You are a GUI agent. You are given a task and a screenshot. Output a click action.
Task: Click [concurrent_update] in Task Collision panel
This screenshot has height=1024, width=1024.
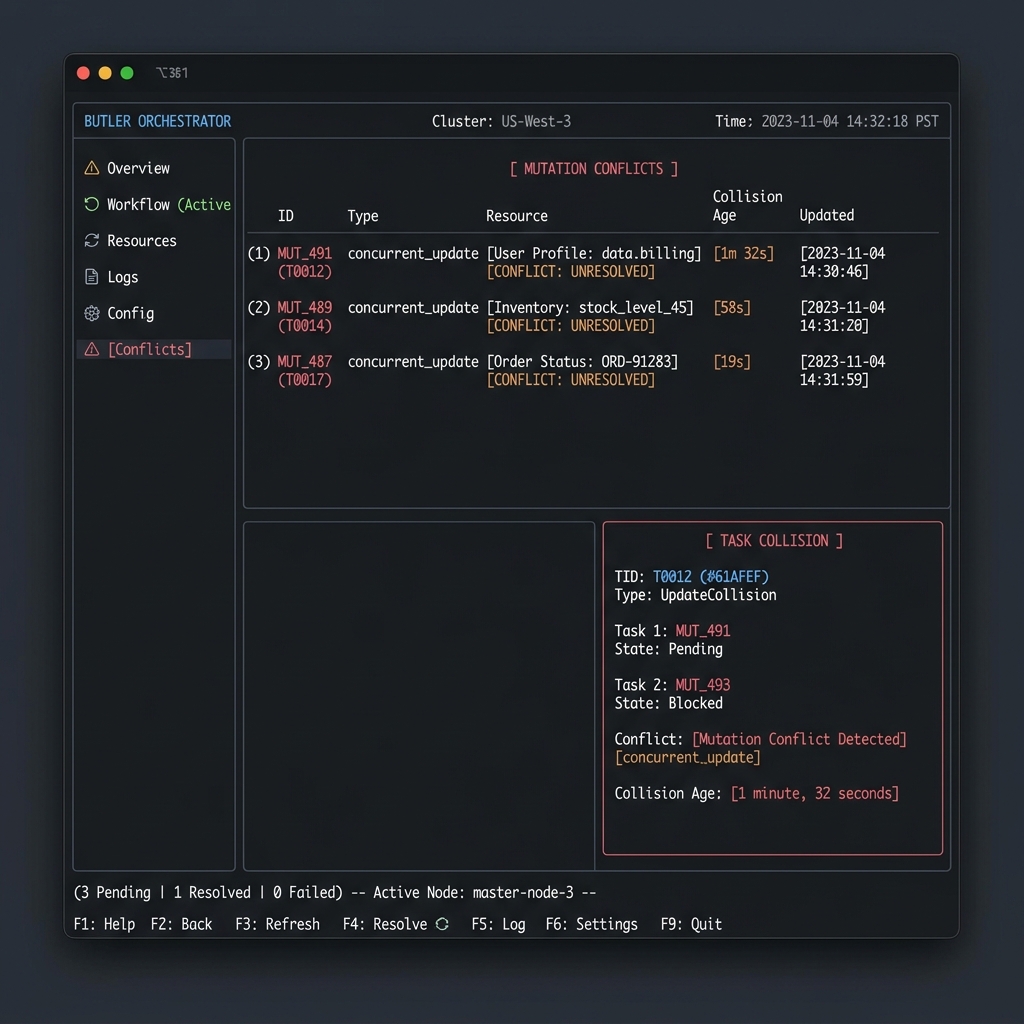coord(688,758)
